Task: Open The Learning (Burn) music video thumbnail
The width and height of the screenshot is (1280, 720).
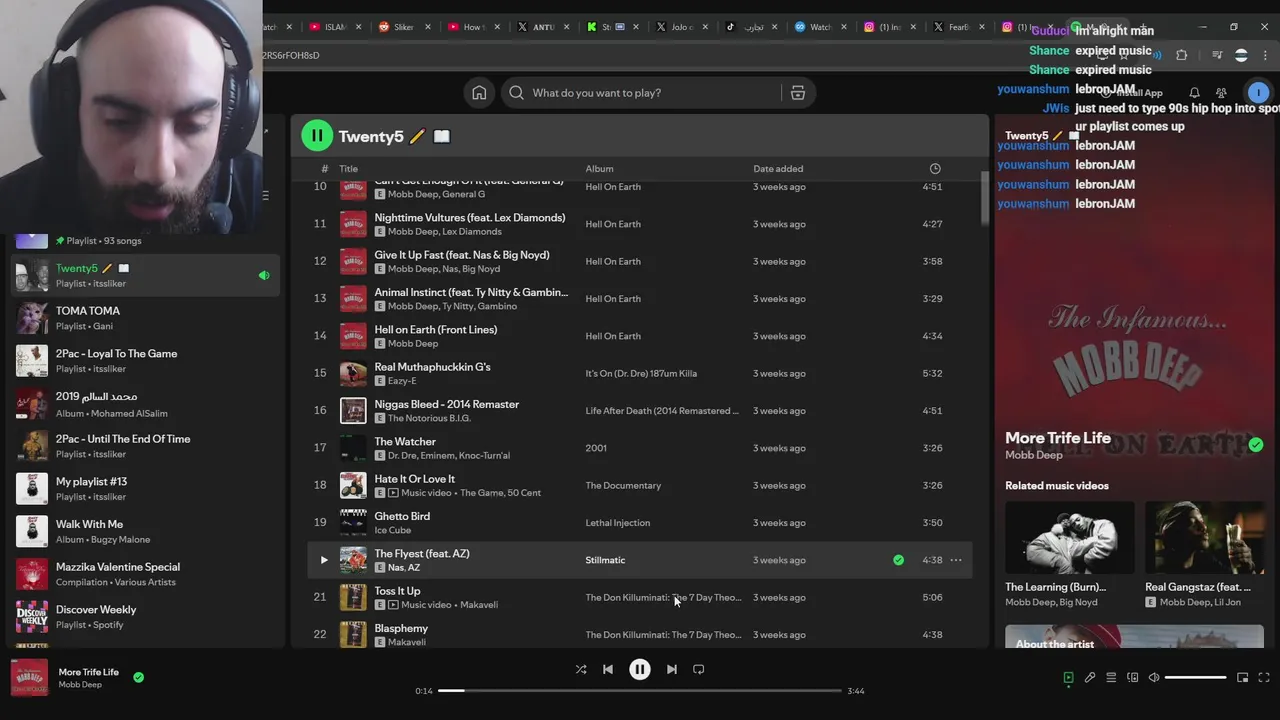Action: [x=1069, y=537]
